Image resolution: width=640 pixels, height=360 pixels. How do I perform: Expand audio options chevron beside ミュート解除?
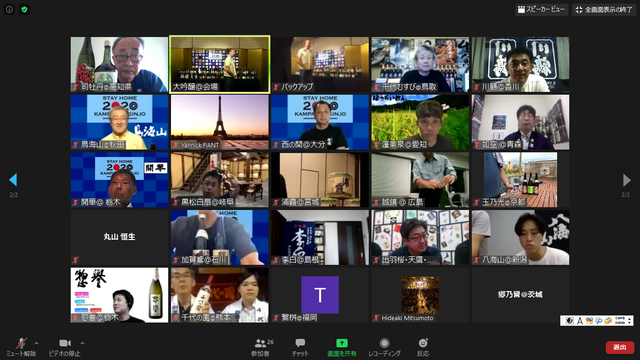tap(36, 343)
